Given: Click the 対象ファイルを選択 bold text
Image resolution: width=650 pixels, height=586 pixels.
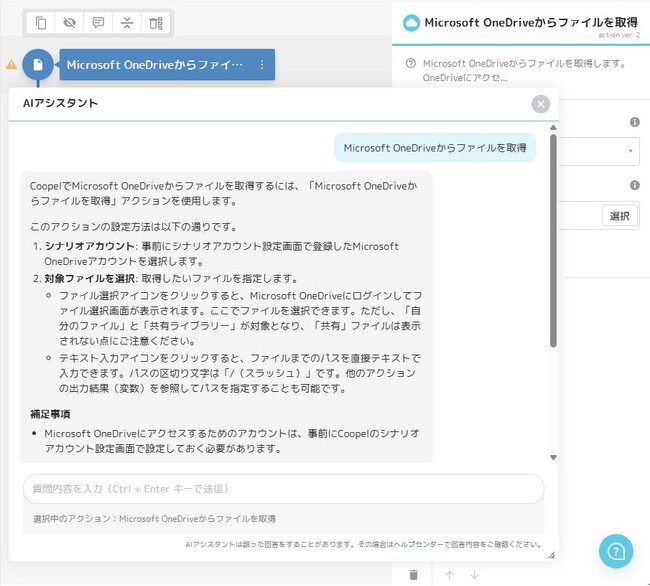Looking at the screenshot, I should [x=89, y=278].
